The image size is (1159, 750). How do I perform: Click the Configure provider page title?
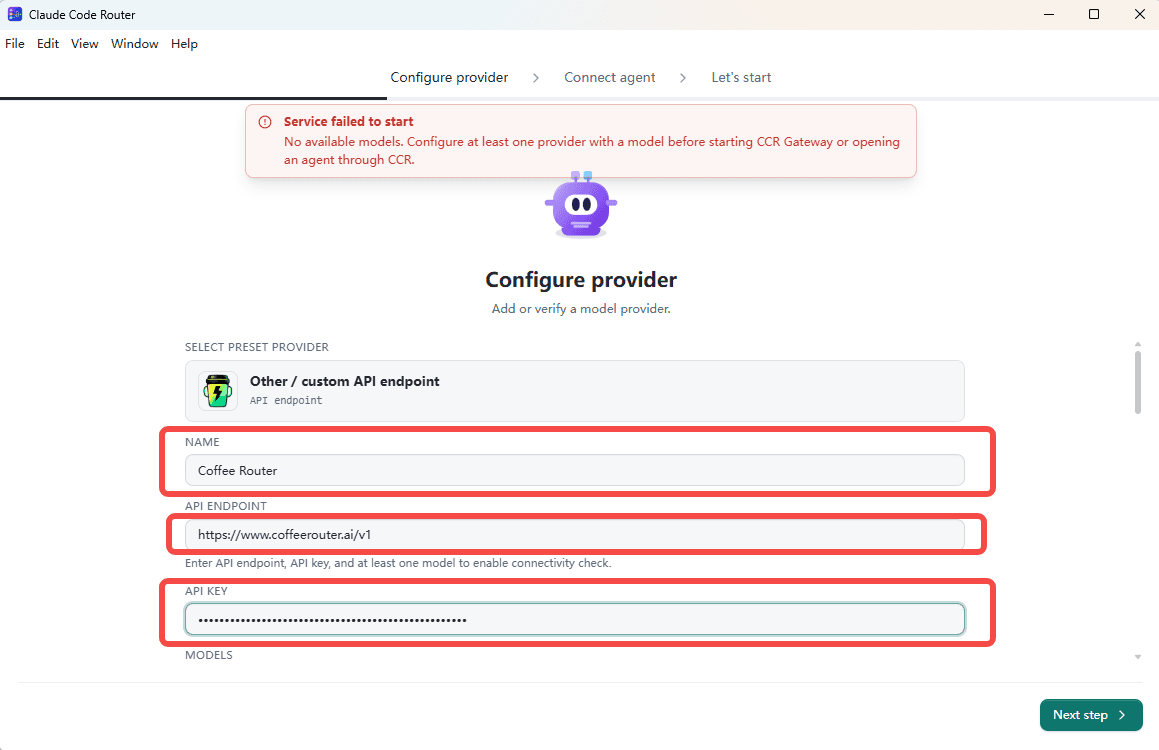coord(581,280)
